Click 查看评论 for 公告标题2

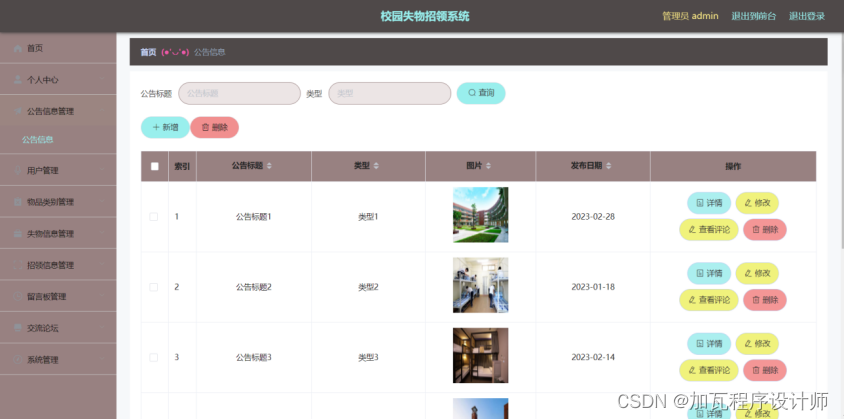click(709, 300)
